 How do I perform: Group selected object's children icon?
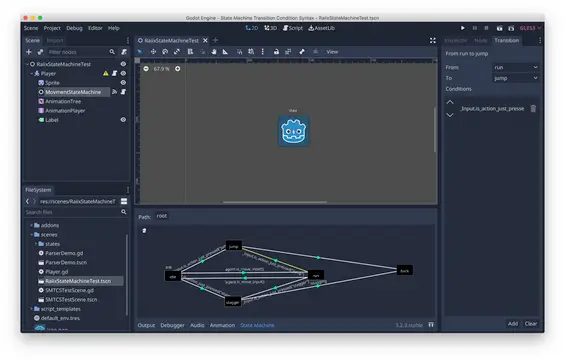(x=288, y=52)
